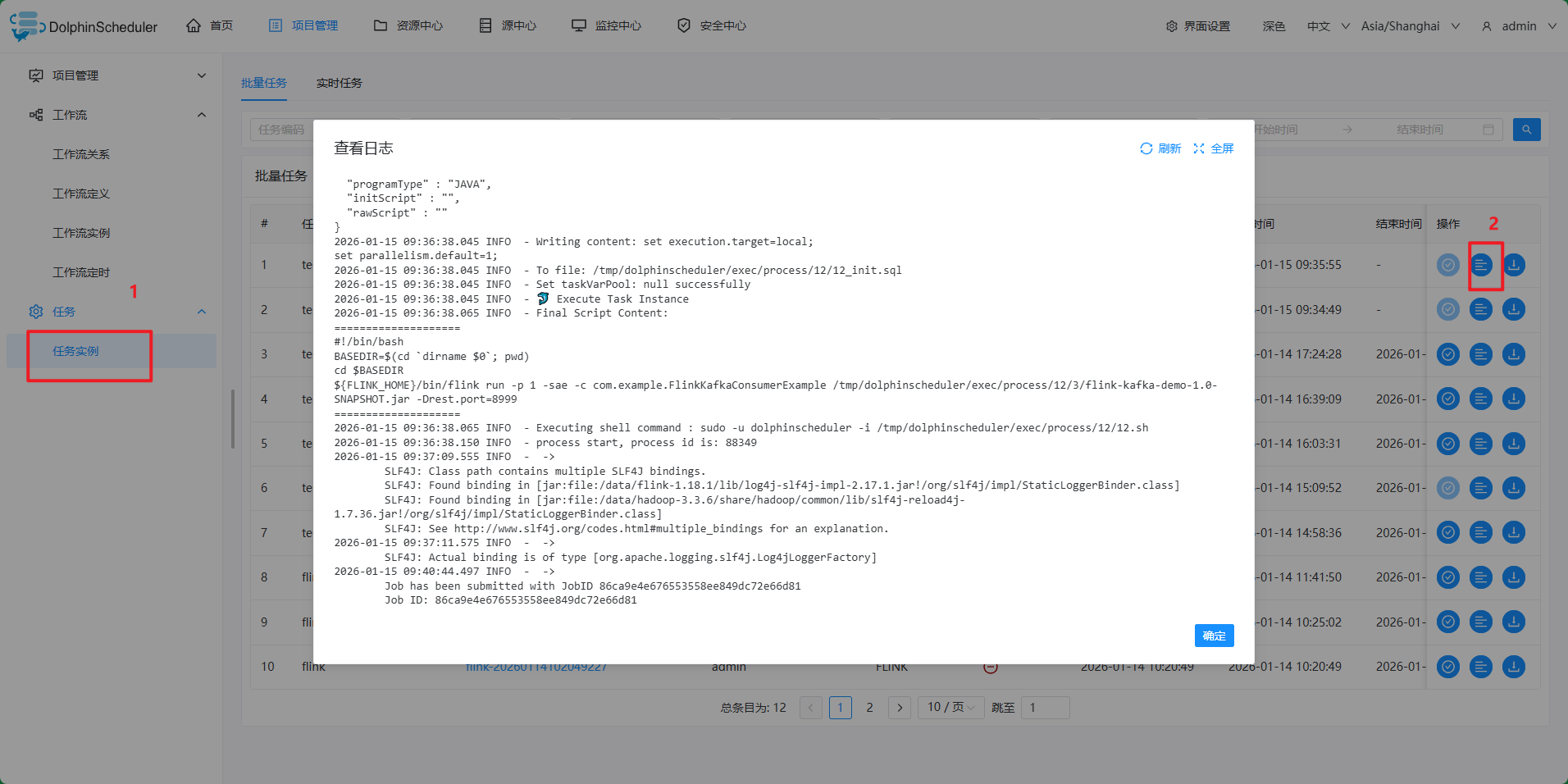Go to page 2 of results

[869, 707]
